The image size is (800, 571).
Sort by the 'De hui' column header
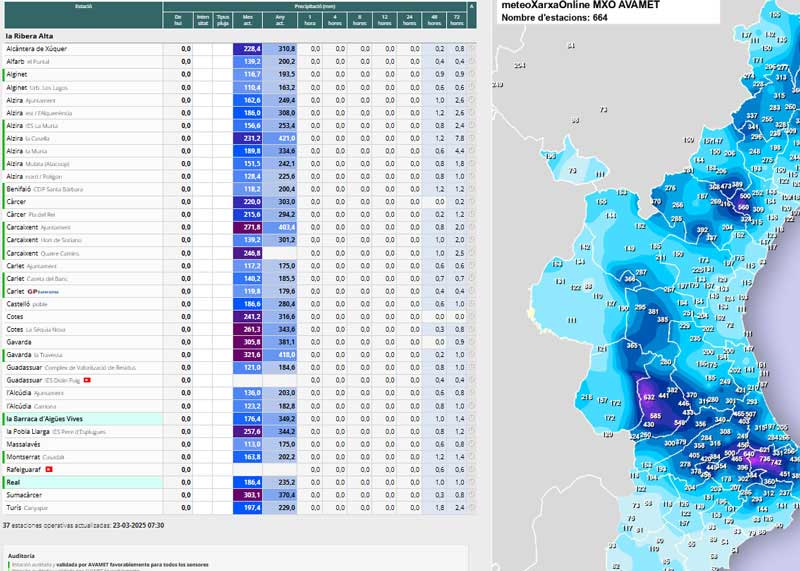click(178, 20)
